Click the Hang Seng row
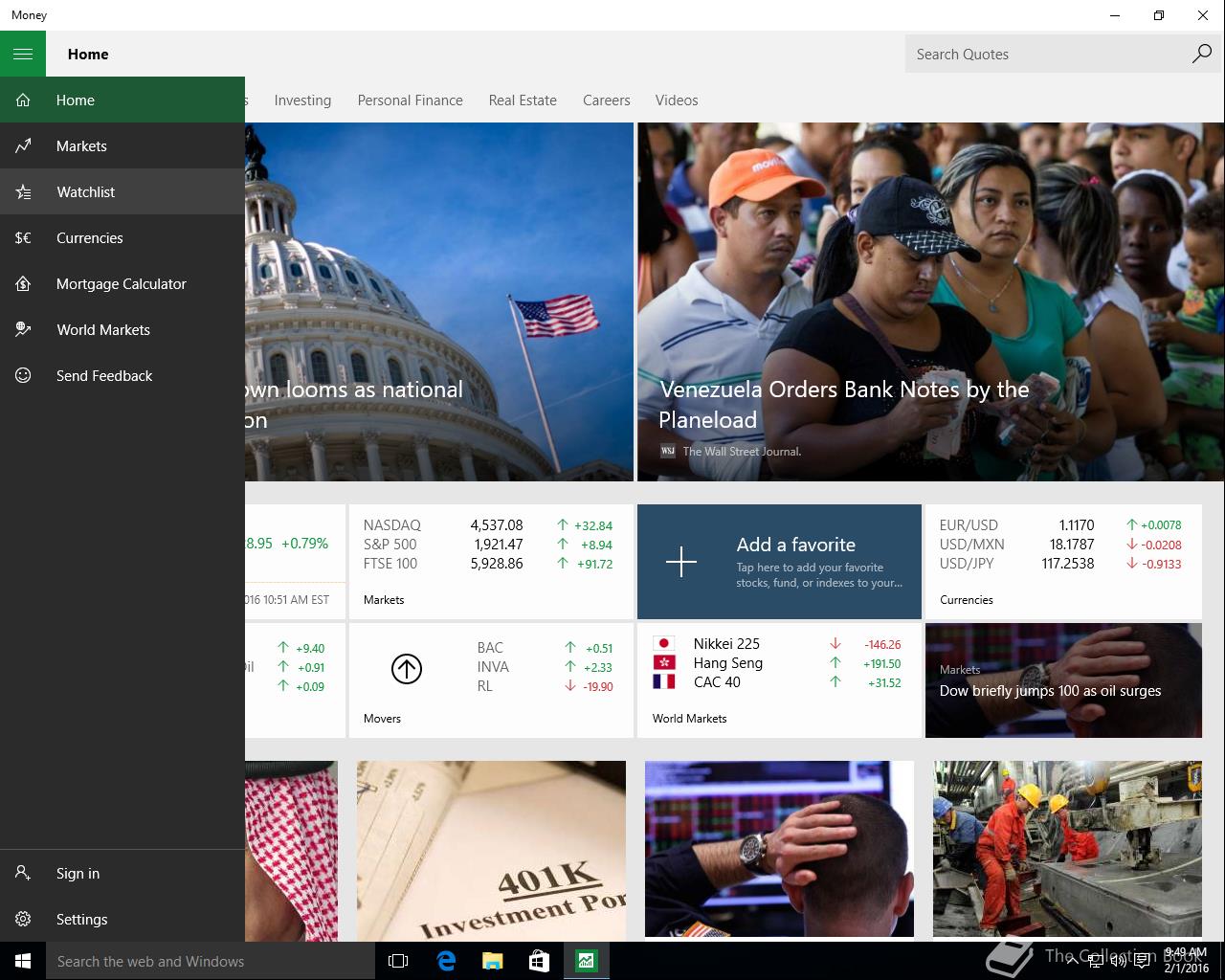 tap(776, 663)
